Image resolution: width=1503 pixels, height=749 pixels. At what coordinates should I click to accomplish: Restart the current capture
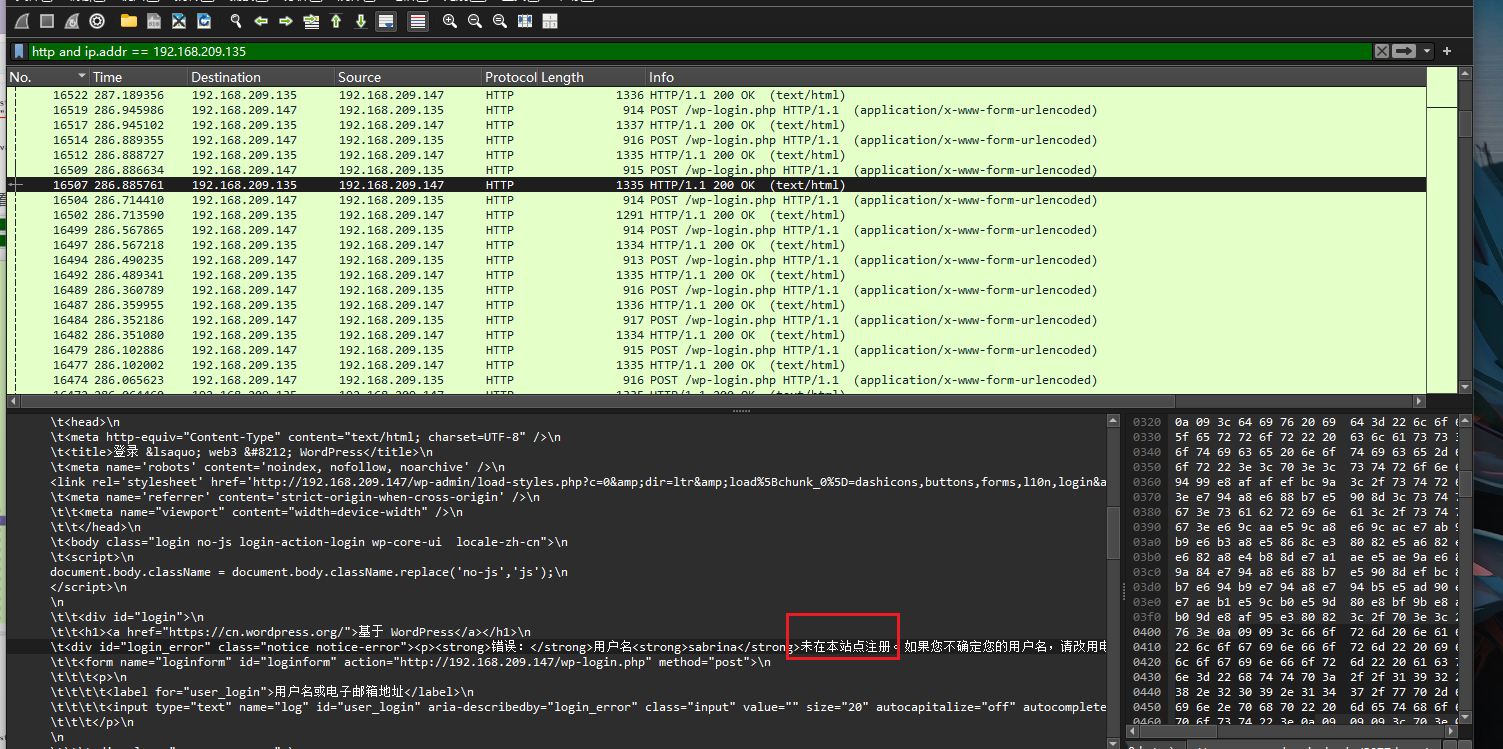(x=72, y=21)
